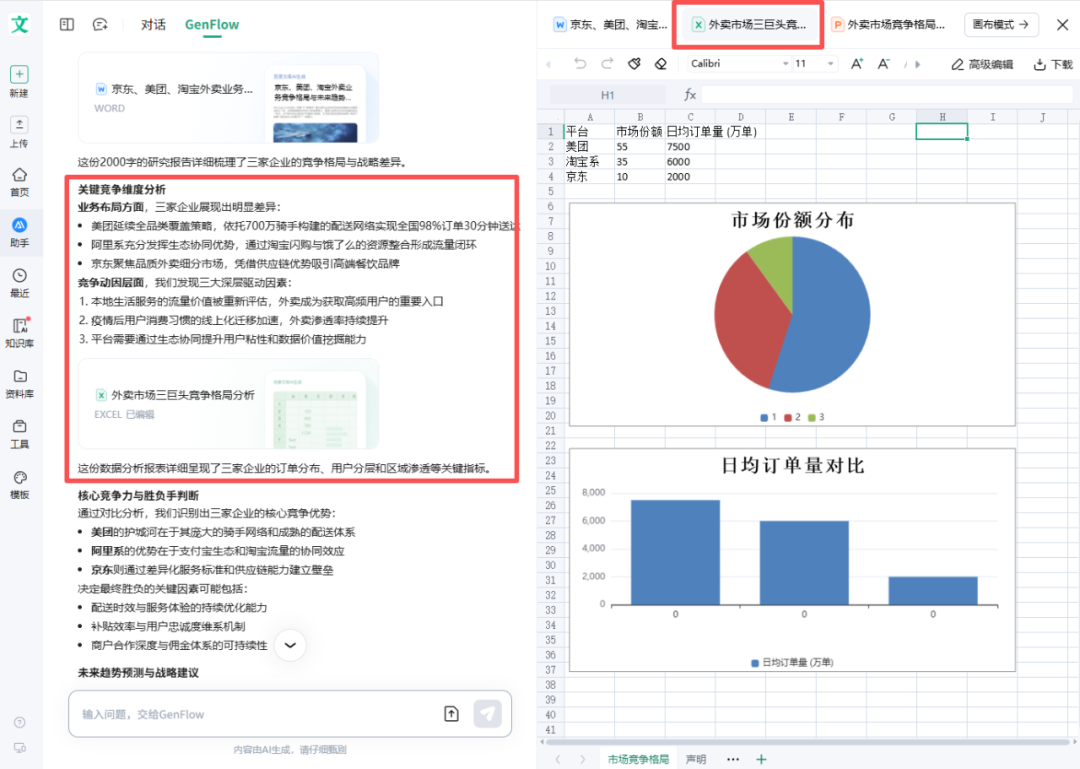The image size is (1080, 769).
Task: Go to Home (首页) in sidebar
Action: [x=19, y=175]
